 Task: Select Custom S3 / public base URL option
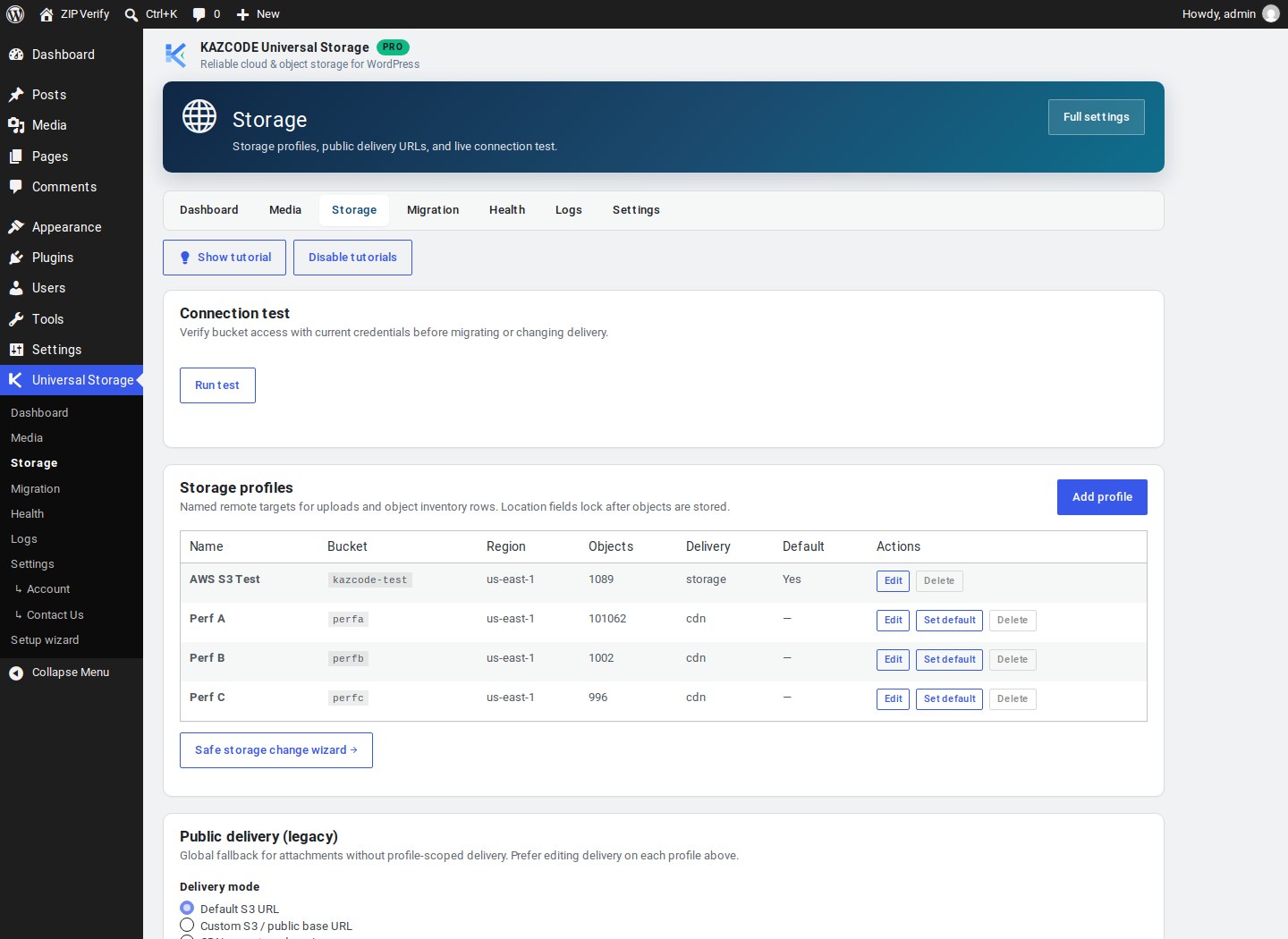click(x=187, y=925)
